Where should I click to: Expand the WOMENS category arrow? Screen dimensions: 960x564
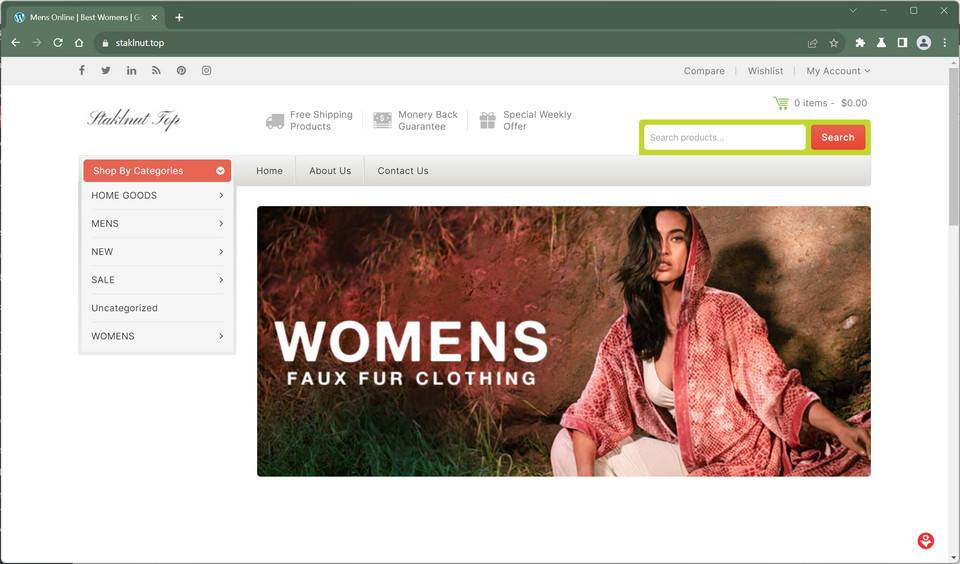point(221,336)
